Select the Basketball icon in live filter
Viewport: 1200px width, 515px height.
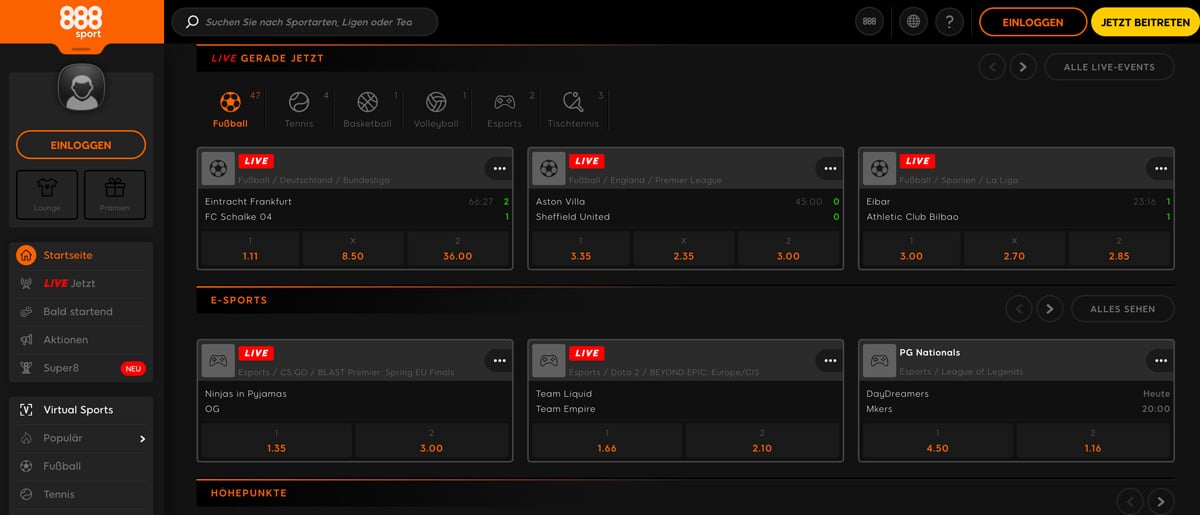point(367,102)
